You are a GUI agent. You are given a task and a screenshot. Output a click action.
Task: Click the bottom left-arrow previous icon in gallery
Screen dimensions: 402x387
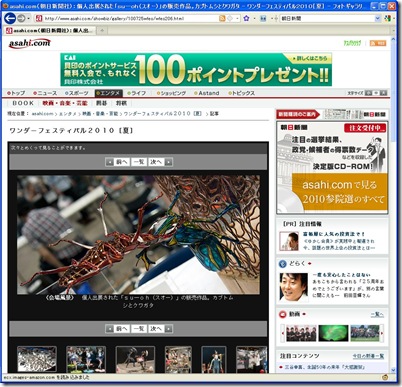pos(109,329)
